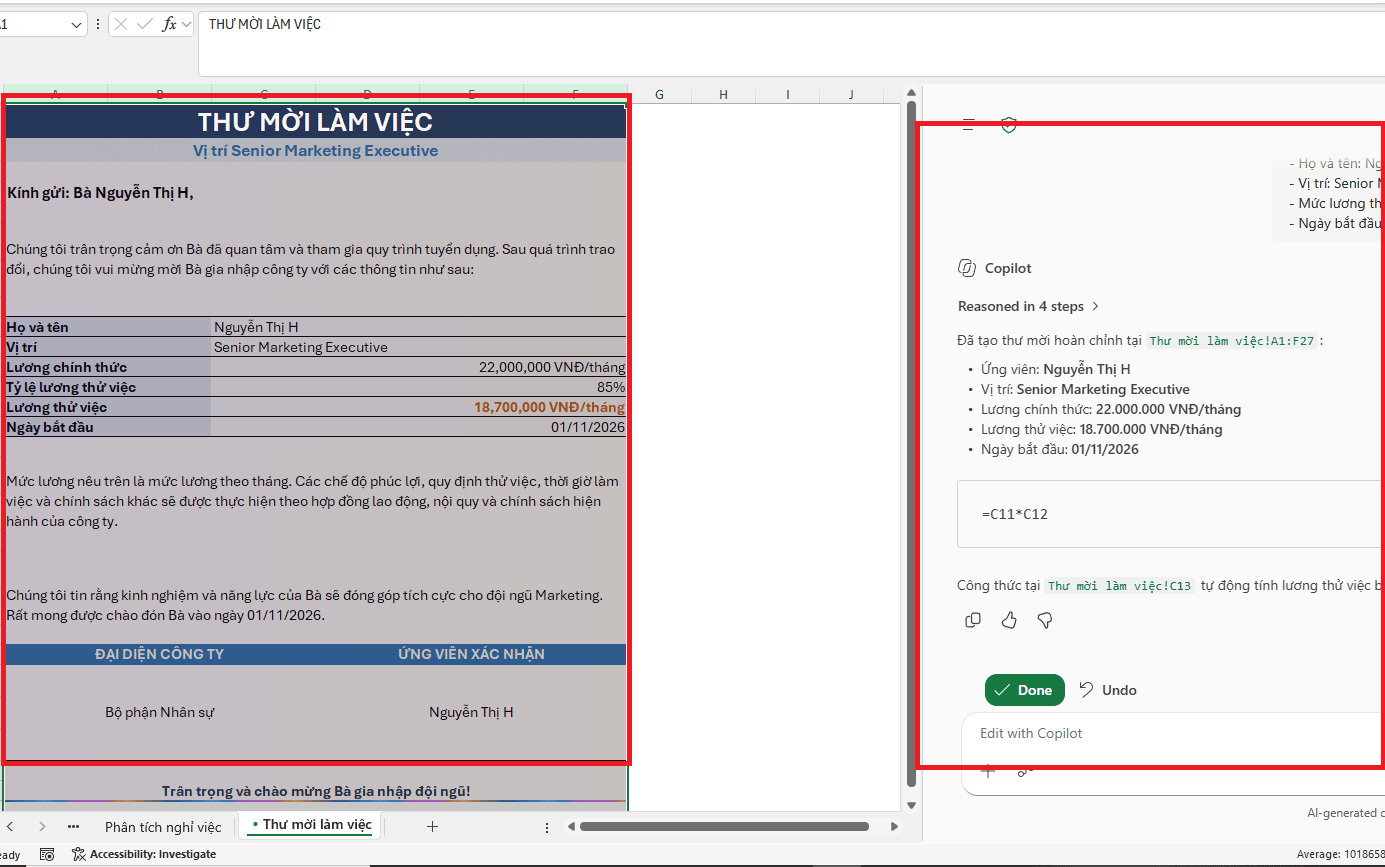Open the Name Box dropdown arrow
This screenshot has width=1385, height=867.
pos(77,25)
